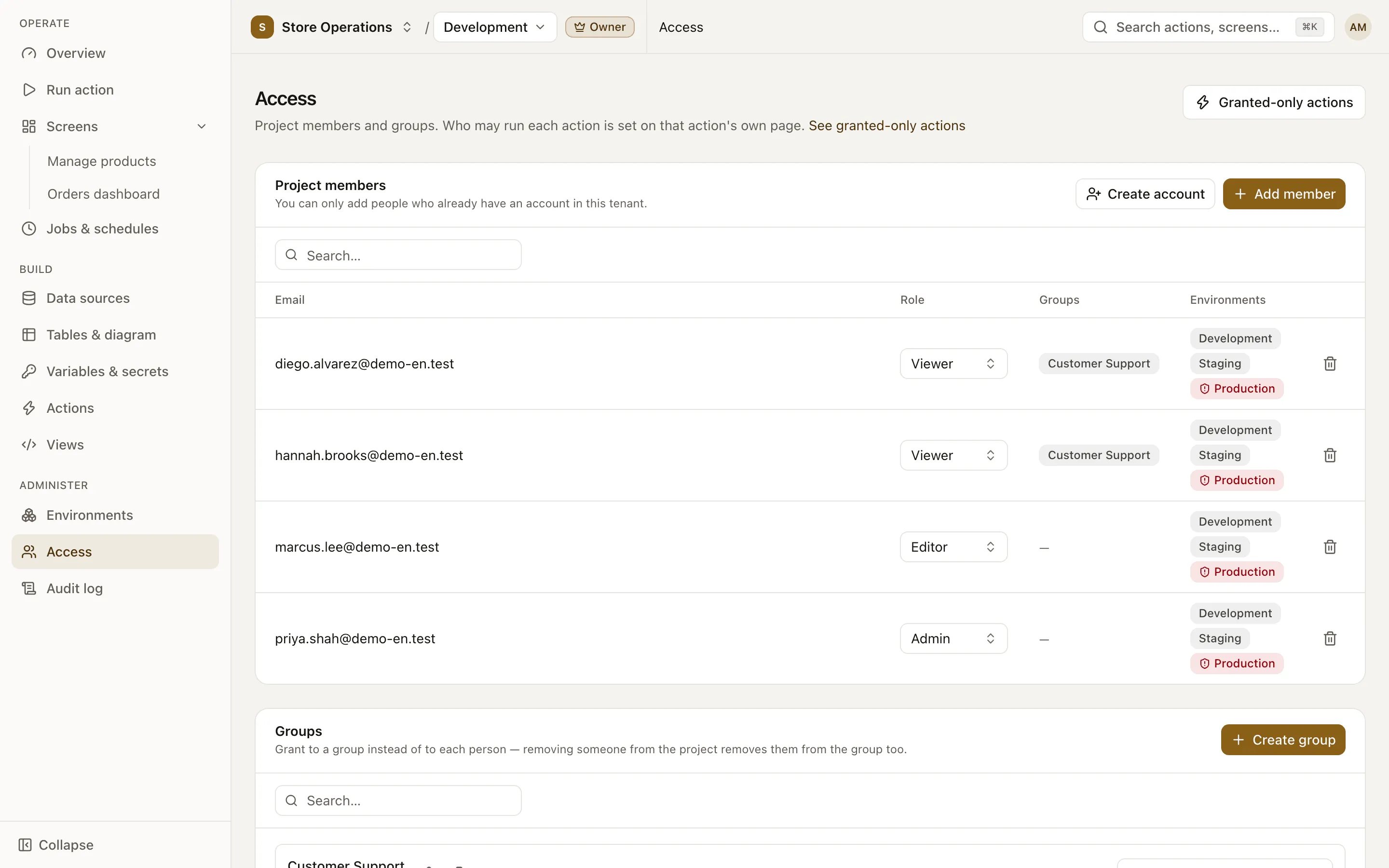Open Overview in the sidebar
The image size is (1389, 868).
click(x=115, y=54)
